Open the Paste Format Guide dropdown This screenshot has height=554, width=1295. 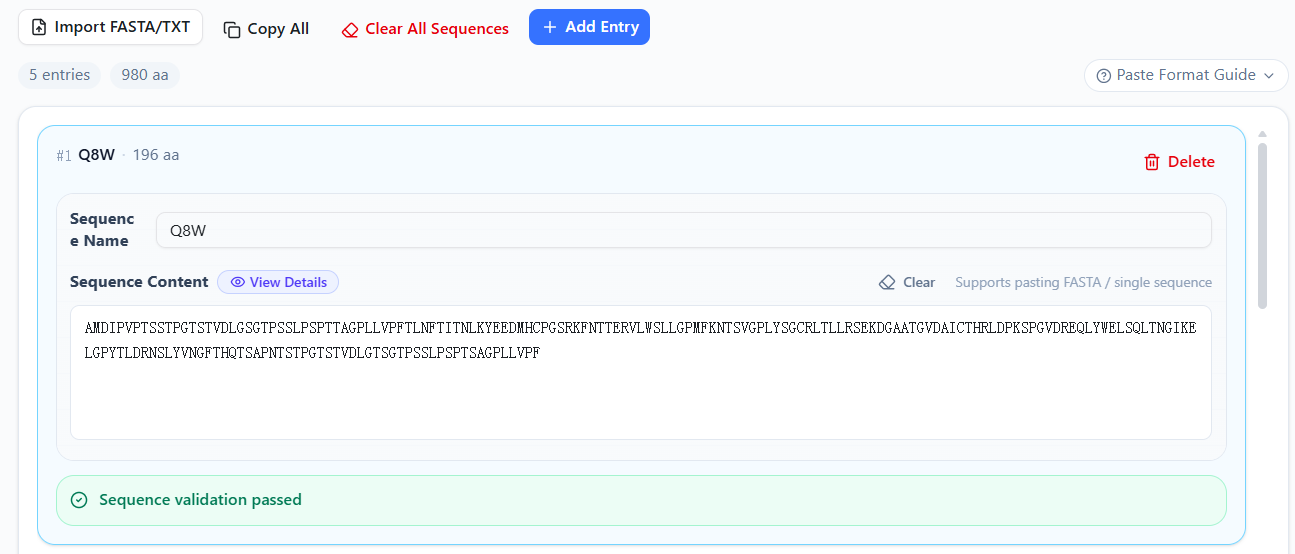pos(1186,75)
